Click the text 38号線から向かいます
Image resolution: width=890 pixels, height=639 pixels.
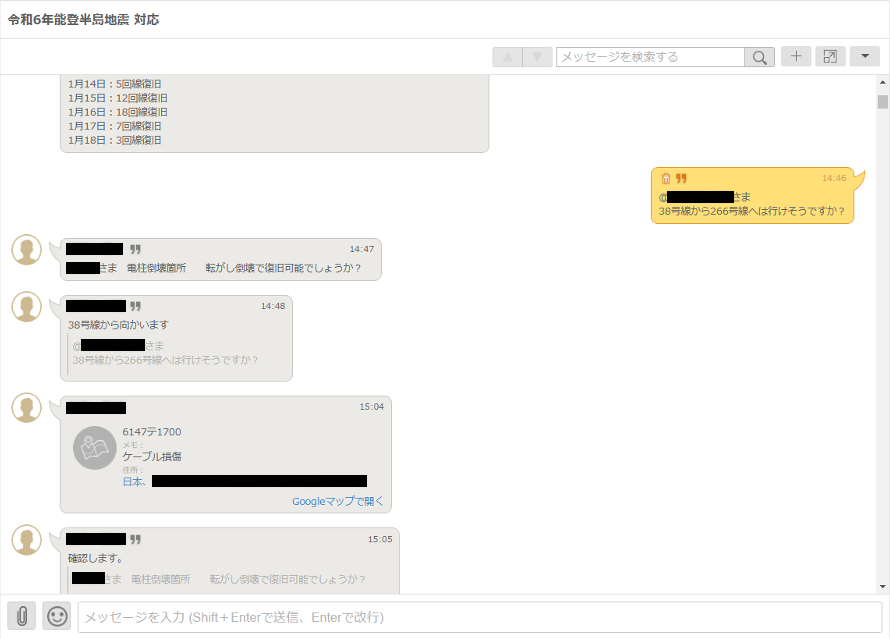[x=118, y=325]
